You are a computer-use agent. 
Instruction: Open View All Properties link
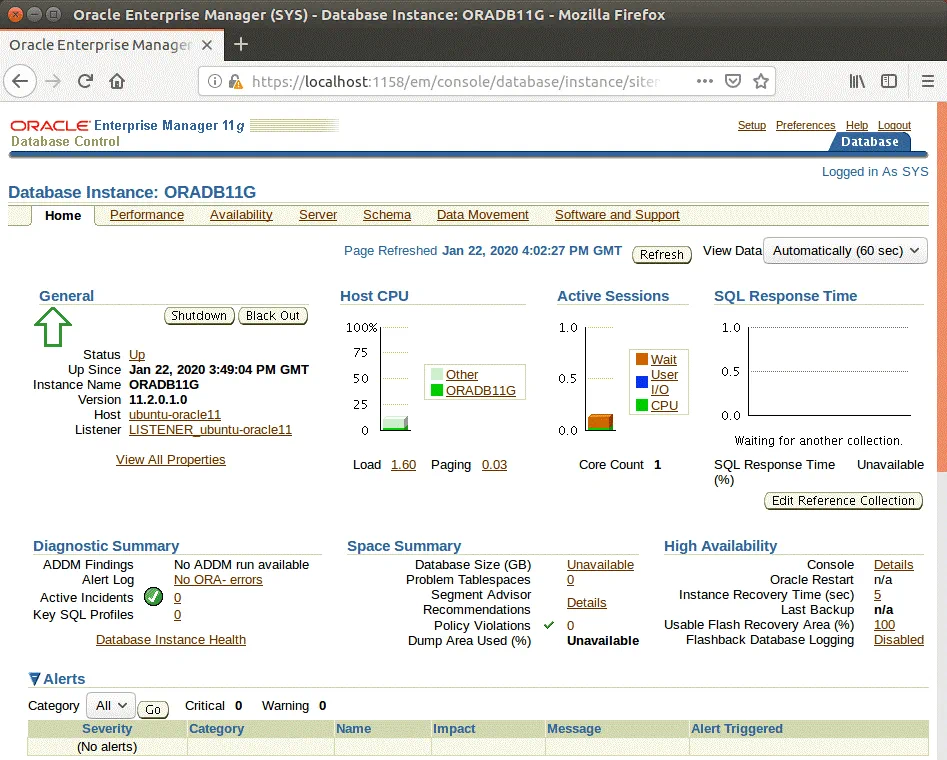(171, 460)
